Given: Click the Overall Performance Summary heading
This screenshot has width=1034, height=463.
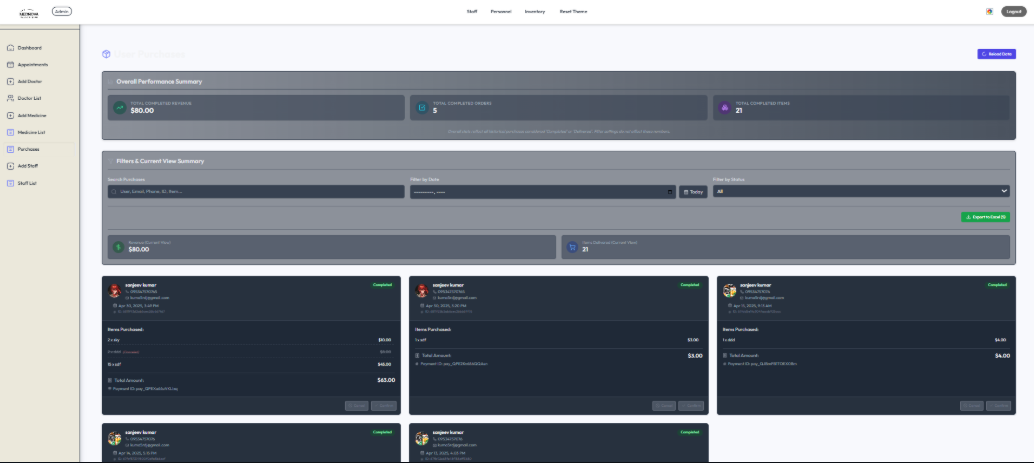Looking at the screenshot, I should (x=159, y=82).
